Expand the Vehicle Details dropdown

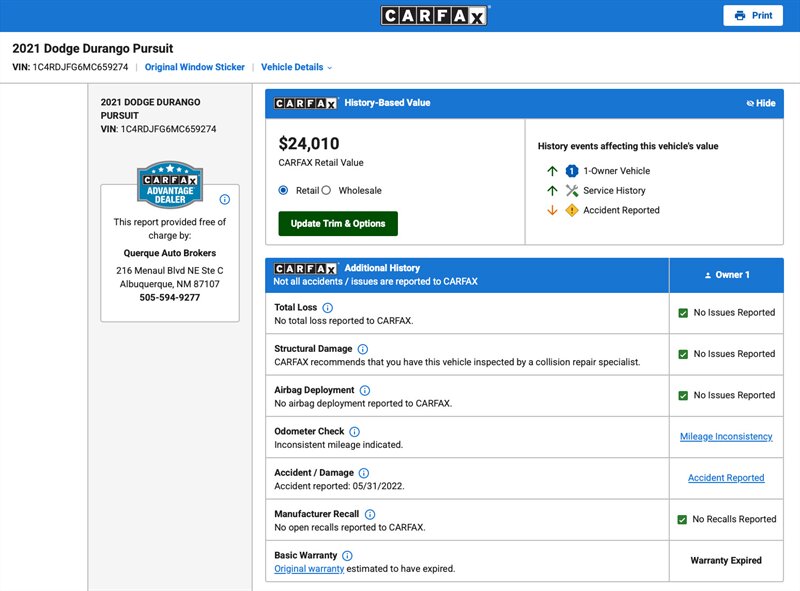point(296,67)
